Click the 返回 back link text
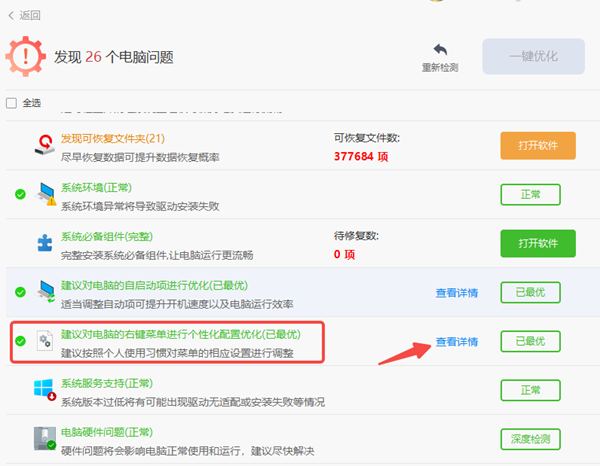600x466 pixels. [x=30, y=15]
